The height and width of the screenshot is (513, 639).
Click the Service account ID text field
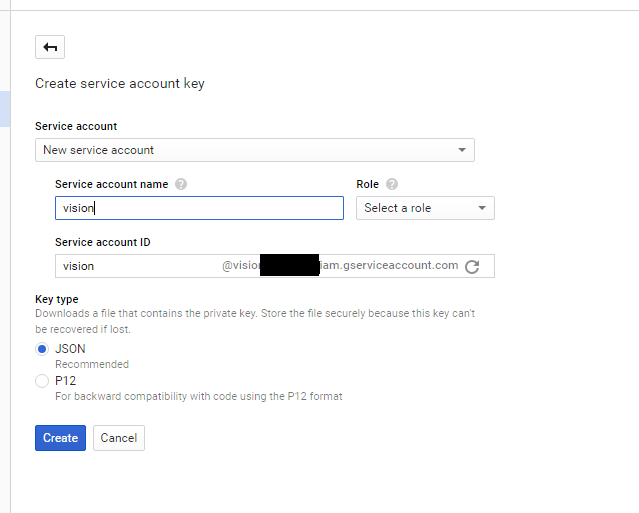click(135, 266)
